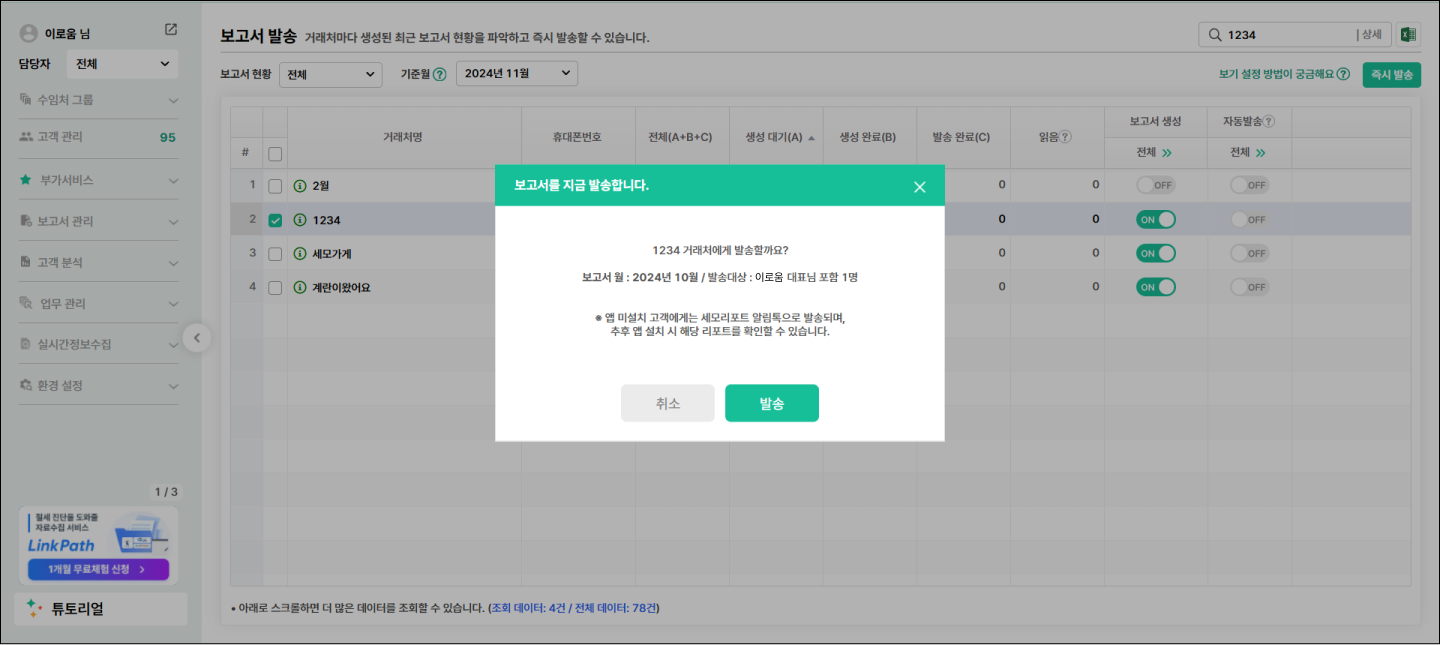Close the send report dialog

[x=919, y=187]
